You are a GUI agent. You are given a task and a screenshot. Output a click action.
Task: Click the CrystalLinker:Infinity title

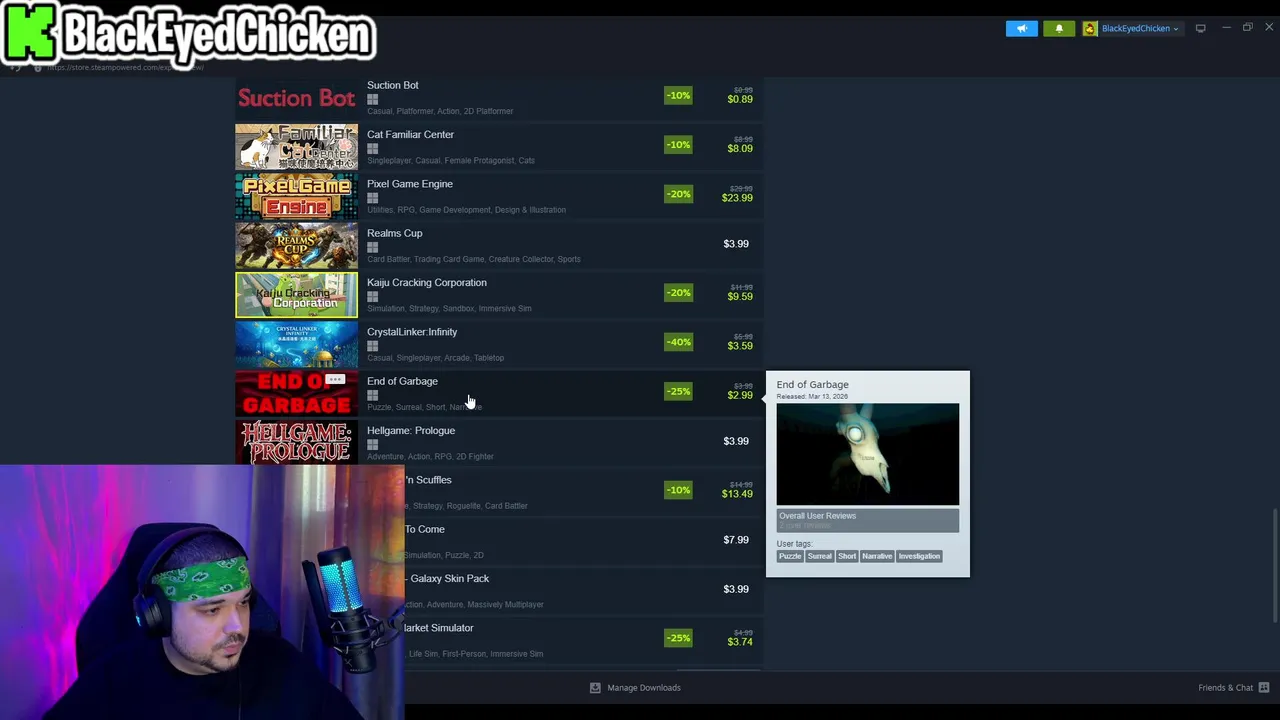pos(412,332)
